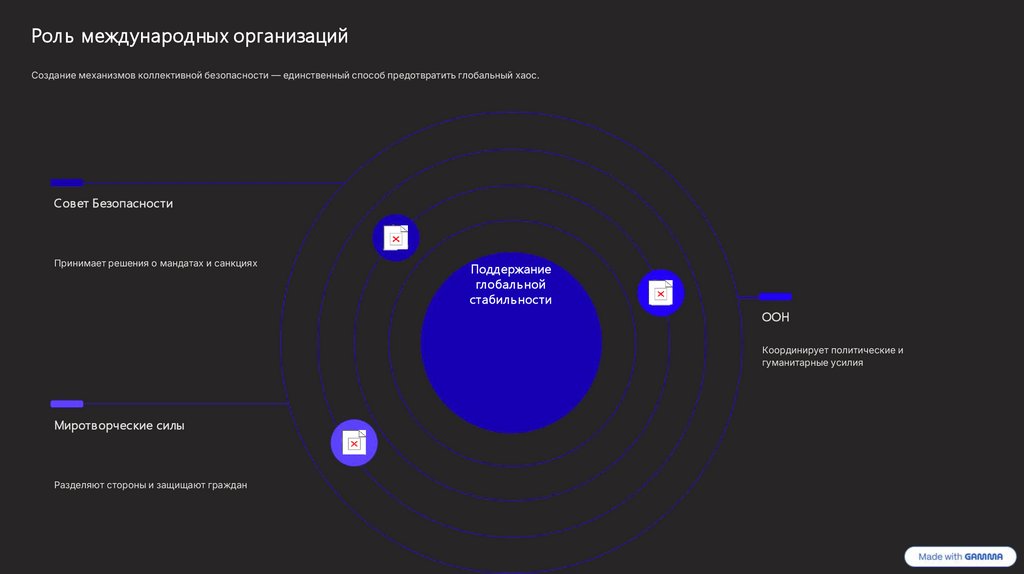The image size is (1024, 574).
Task: Click the blue marker bar above ООН
Action: click(x=775, y=296)
